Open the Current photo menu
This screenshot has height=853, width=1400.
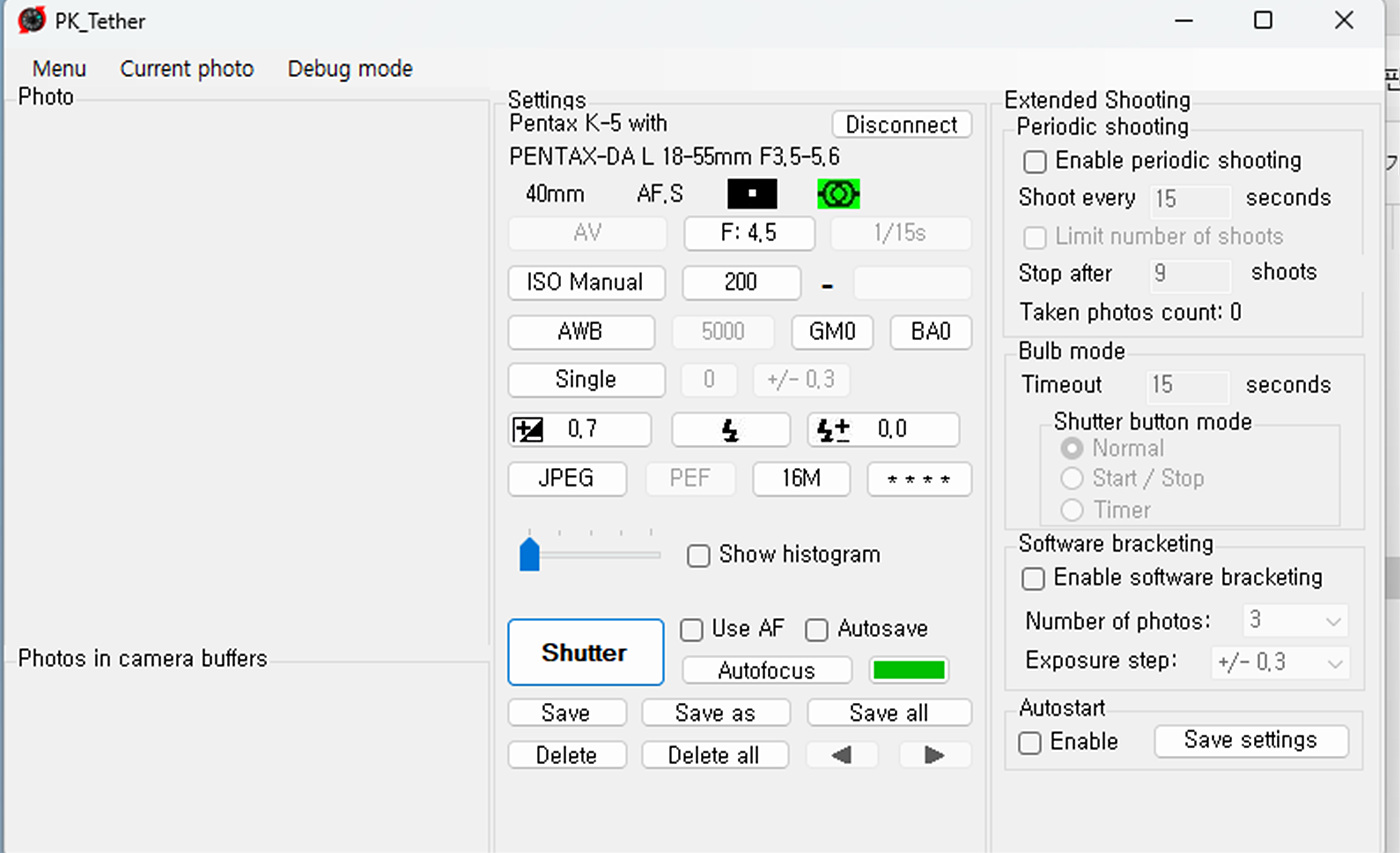click(x=187, y=69)
